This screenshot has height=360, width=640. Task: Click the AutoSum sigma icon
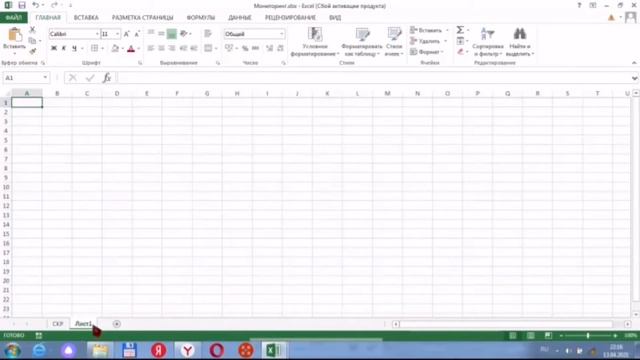tap(460, 30)
